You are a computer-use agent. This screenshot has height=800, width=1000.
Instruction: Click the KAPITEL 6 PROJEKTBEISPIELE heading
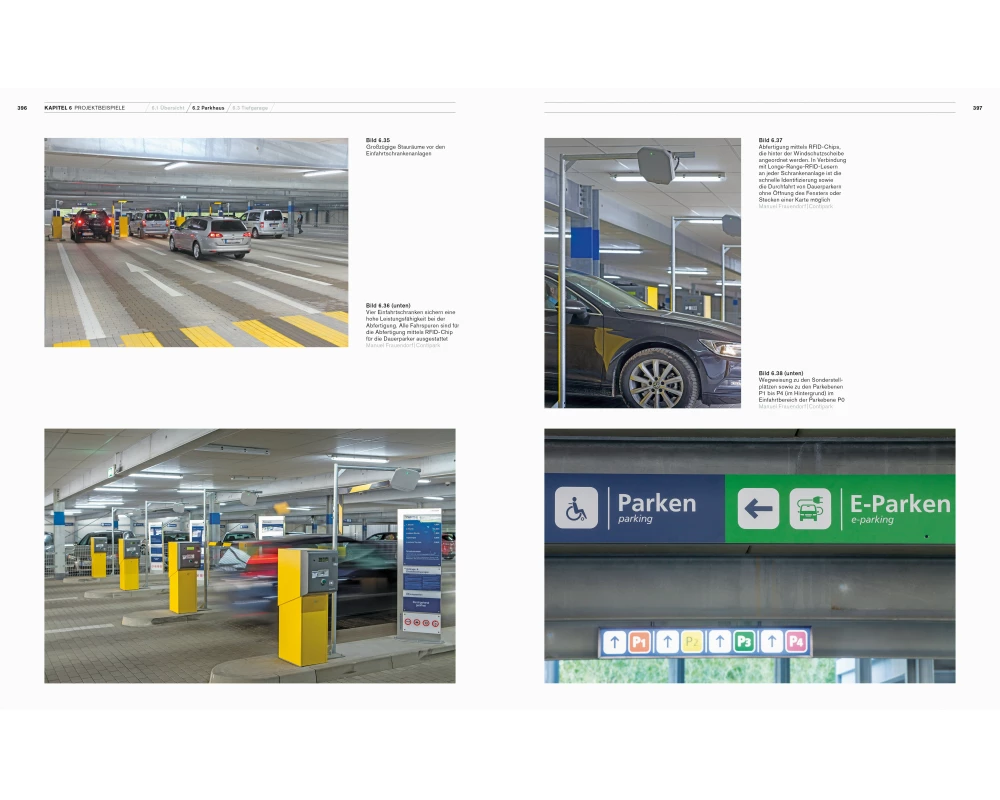coord(85,107)
